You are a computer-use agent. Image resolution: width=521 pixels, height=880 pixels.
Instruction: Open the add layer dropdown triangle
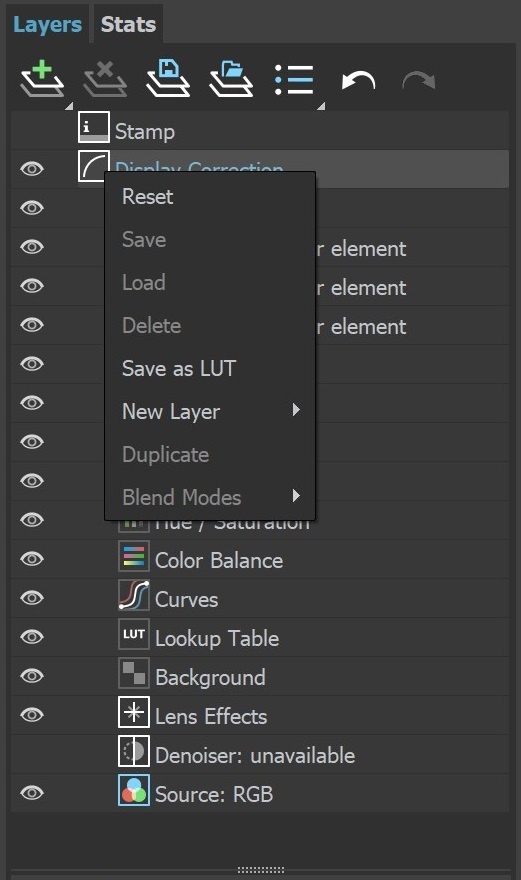coord(69,106)
